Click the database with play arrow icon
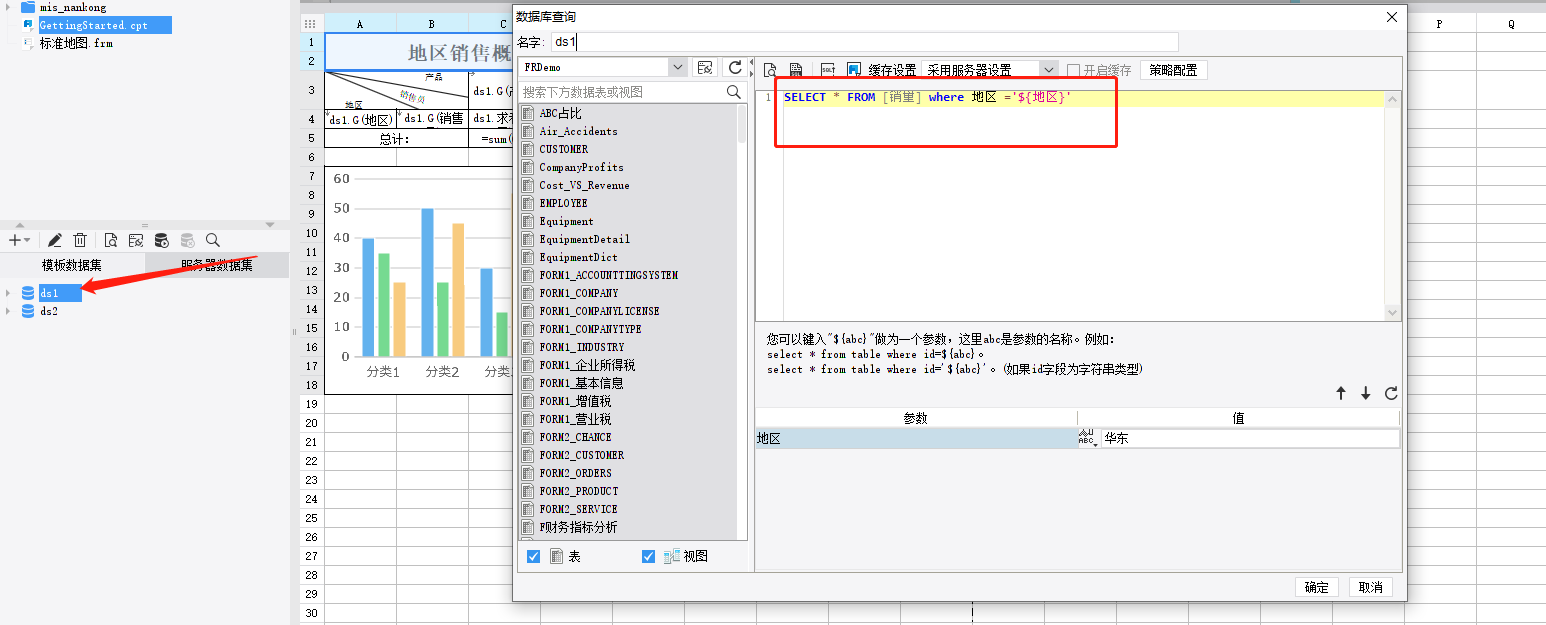This screenshot has height=625, width=1546. (x=161, y=240)
